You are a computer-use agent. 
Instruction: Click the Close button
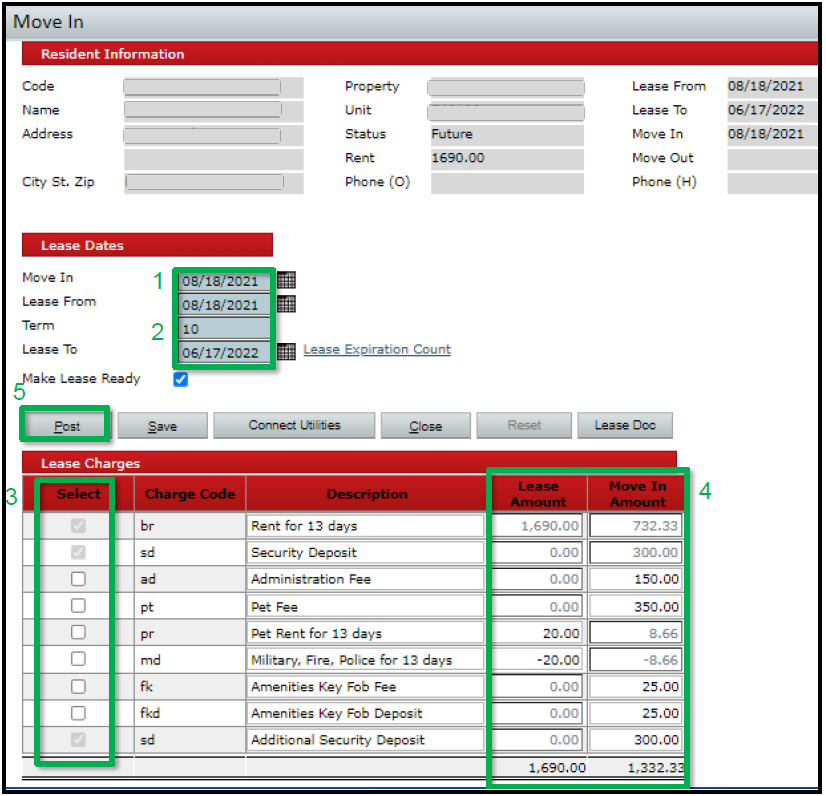coord(425,426)
